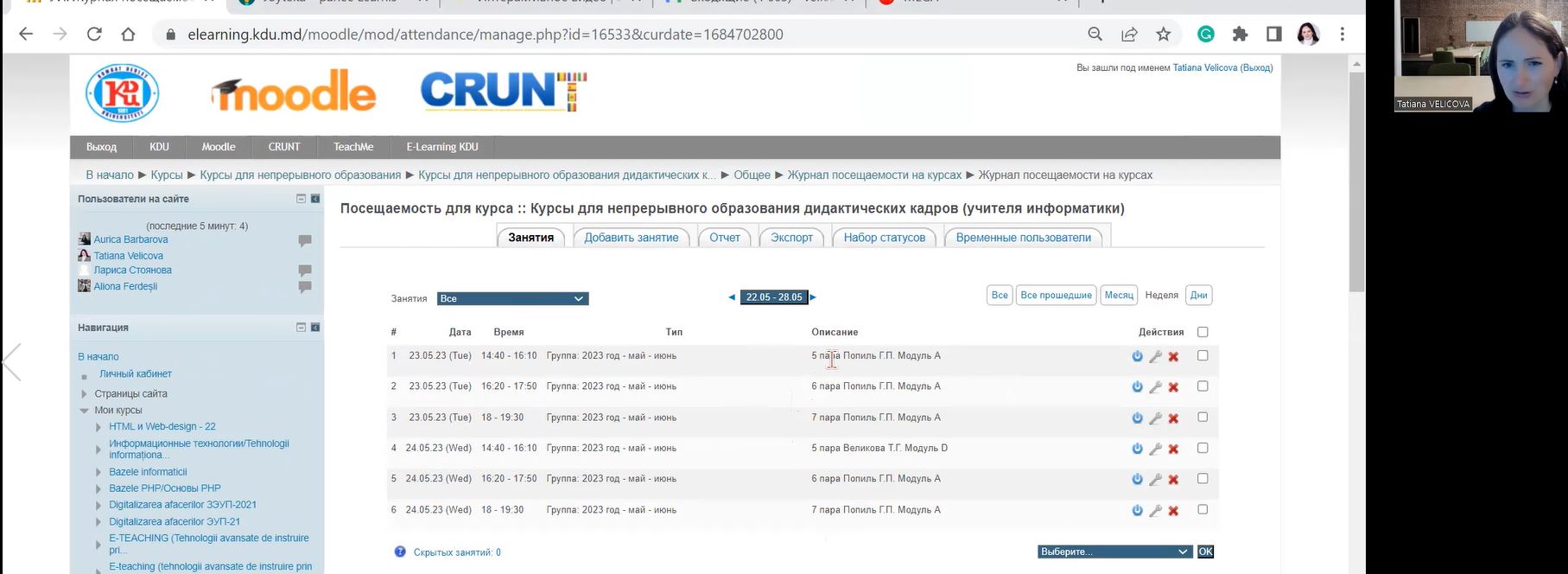This screenshot has width=1568, height=574.
Task: Delete session 3 with red X icon
Action: [1173, 418]
